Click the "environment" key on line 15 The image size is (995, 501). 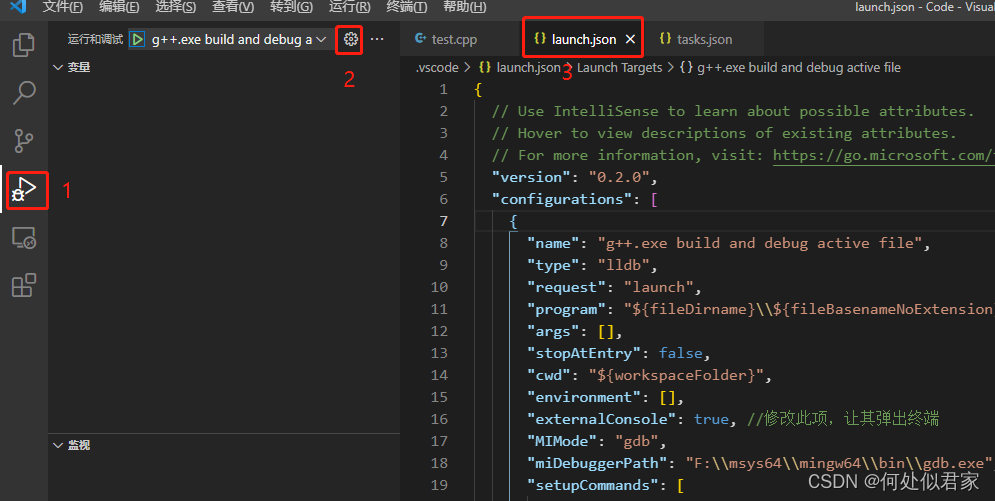[x=588, y=397]
